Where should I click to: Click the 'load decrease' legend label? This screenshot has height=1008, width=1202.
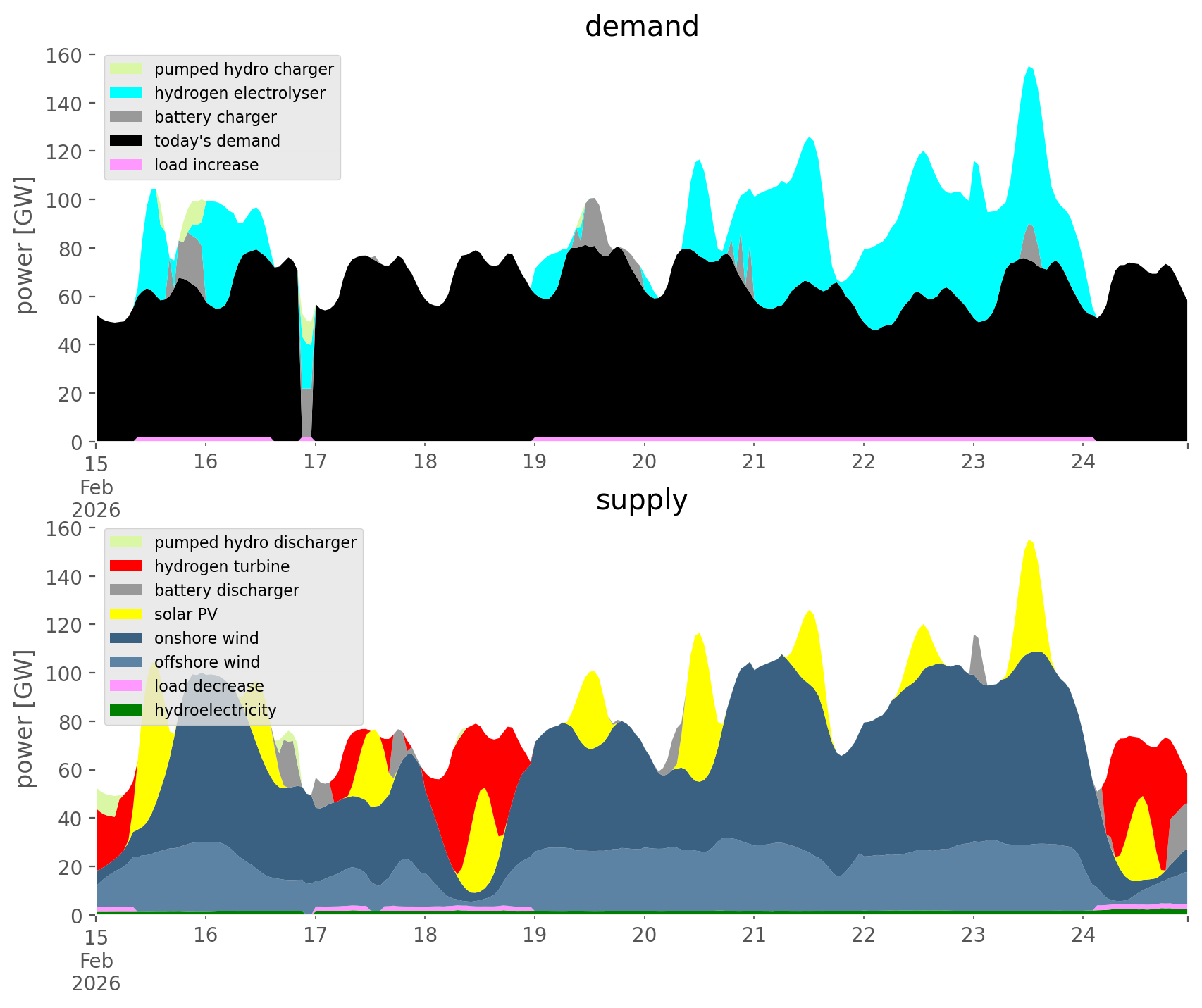point(209,686)
